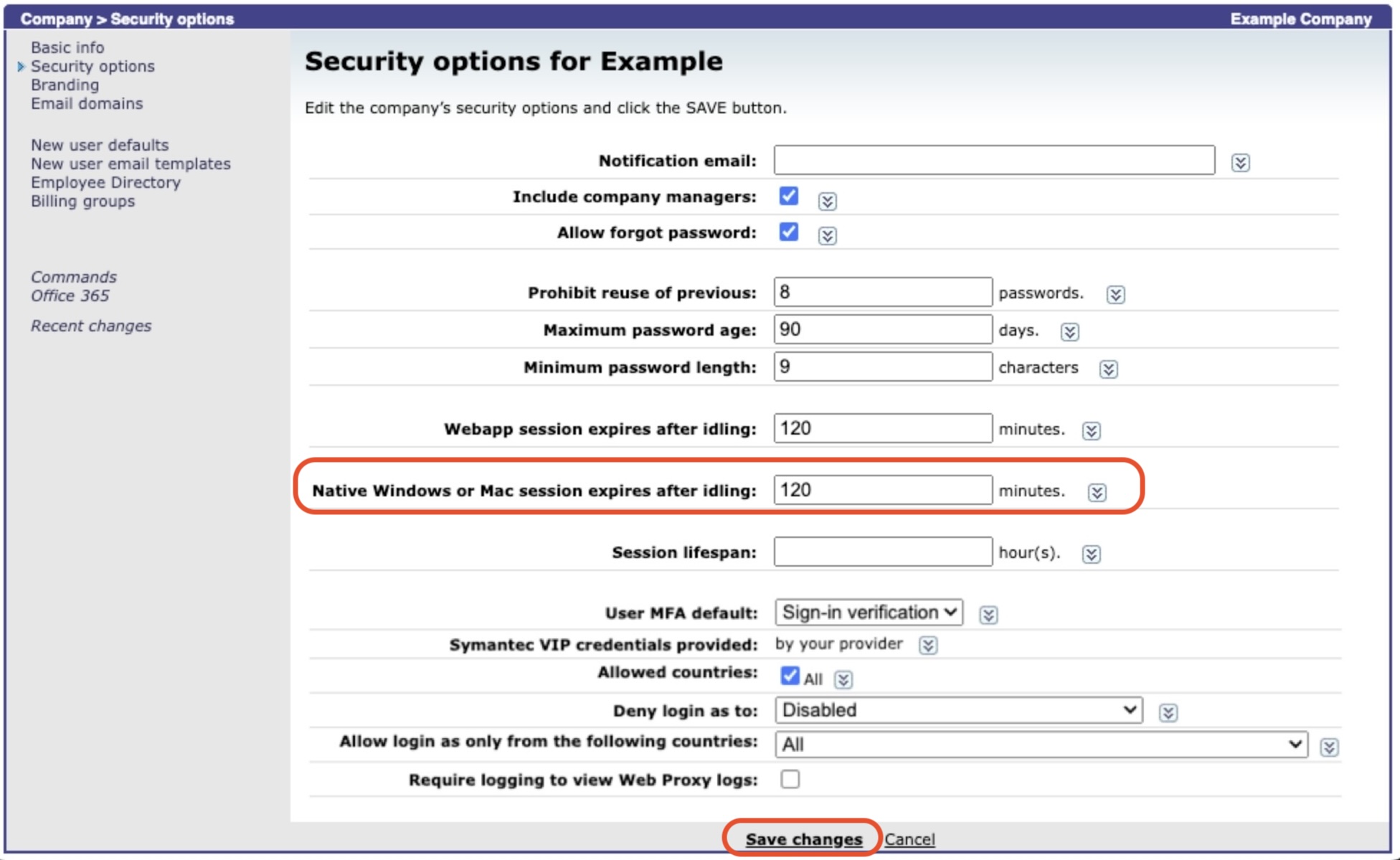Image resolution: width=1400 pixels, height=860 pixels.
Task: Uncheck Allow forgot password
Action: coord(789,232)
